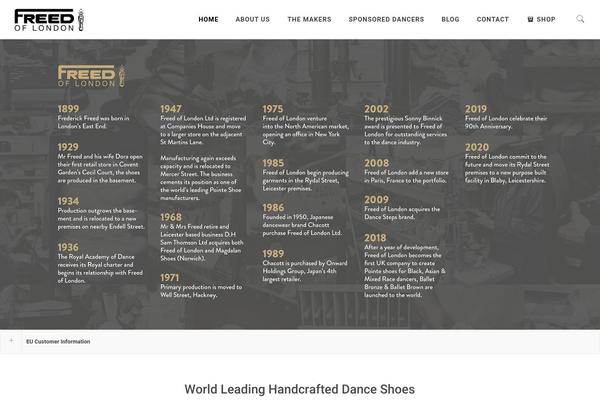Viewport: 600px width, 400px height.
Task: Click the 2002 timeline year heading
Action: pos(376,109)
